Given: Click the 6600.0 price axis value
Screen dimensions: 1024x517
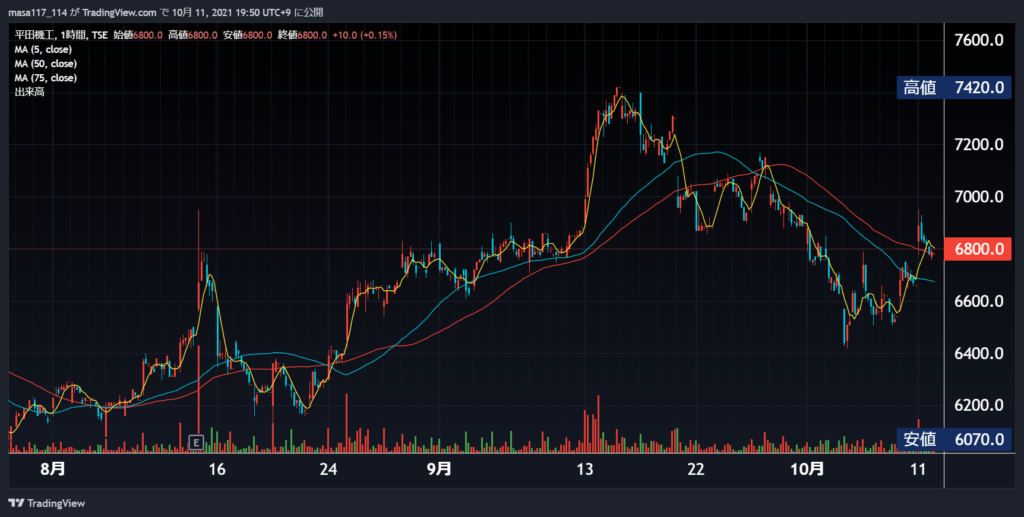Looking at the screenshot, I should [978, 301].
